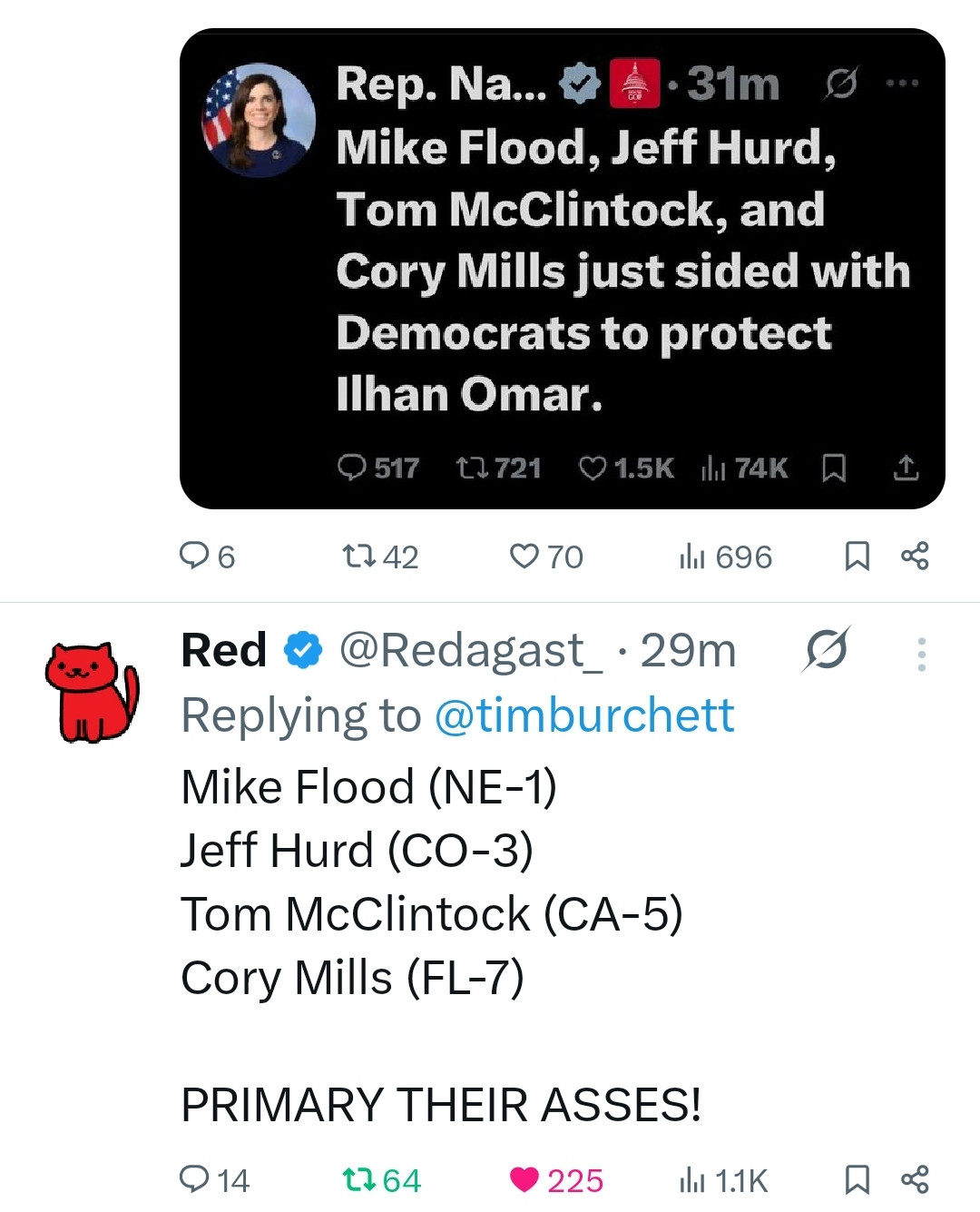The width and height of the screenshot is (980, 1212).
Task: Share the upper tweet
Action: (x=915, y=556)
